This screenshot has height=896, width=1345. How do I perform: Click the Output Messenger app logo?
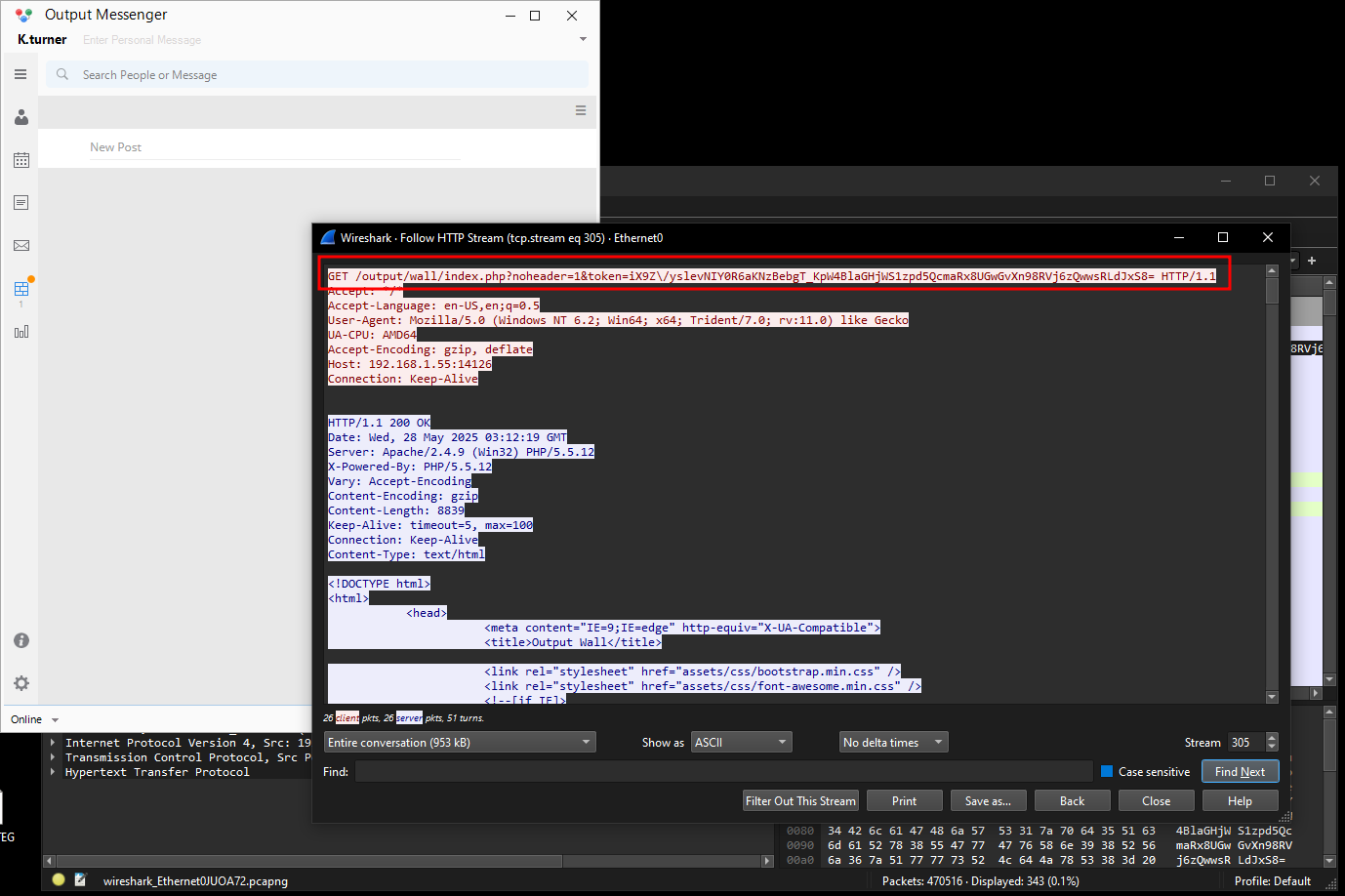click(x=23, y=15)
